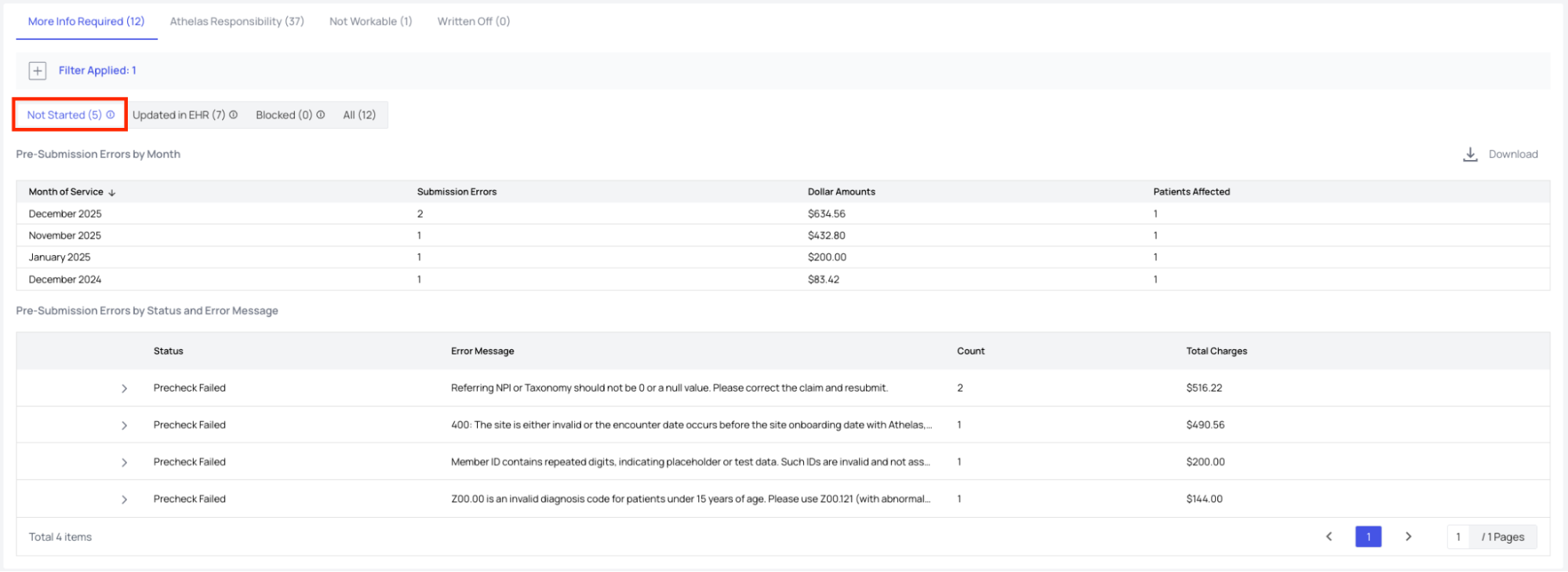This screenshot has height=572, width=1568.
Task: Click the Member ID contains repeated digits message
Action: (x=690, y=461)
